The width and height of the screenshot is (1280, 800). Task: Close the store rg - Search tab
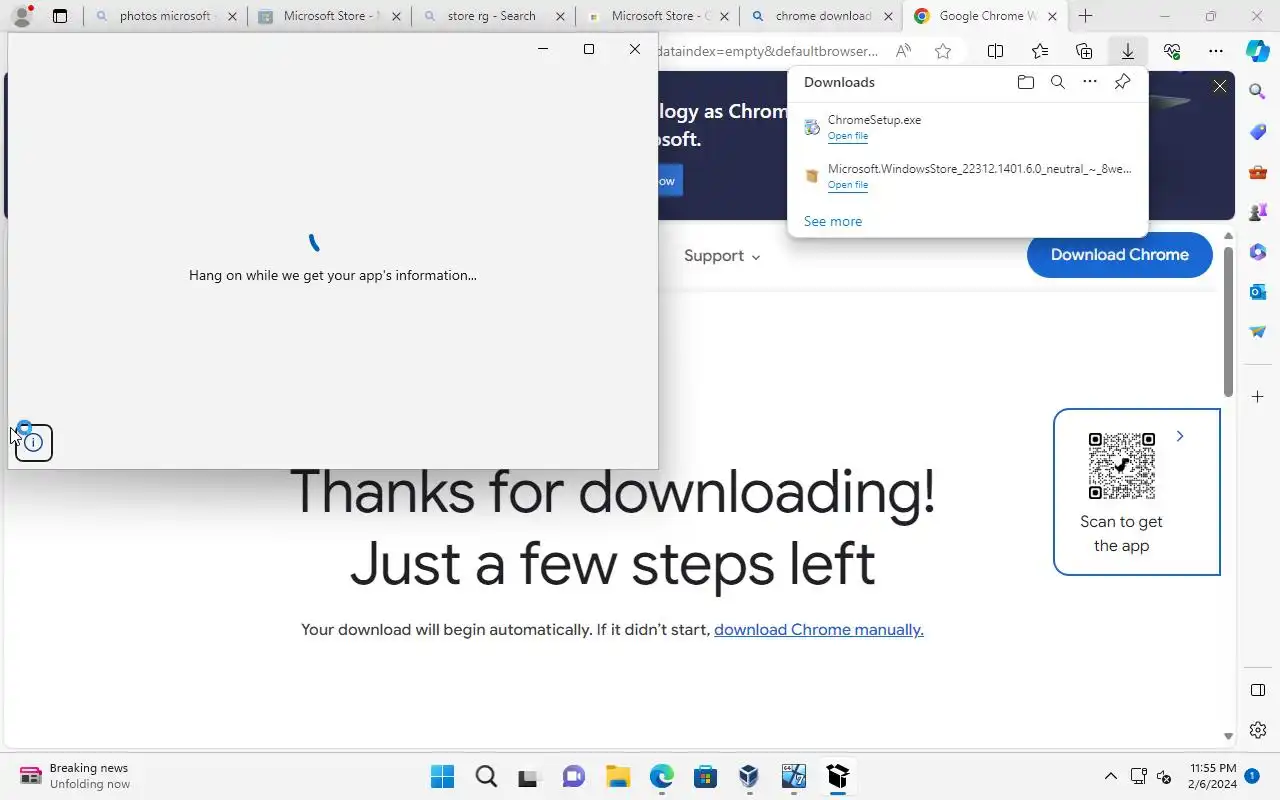coord(559,16)
